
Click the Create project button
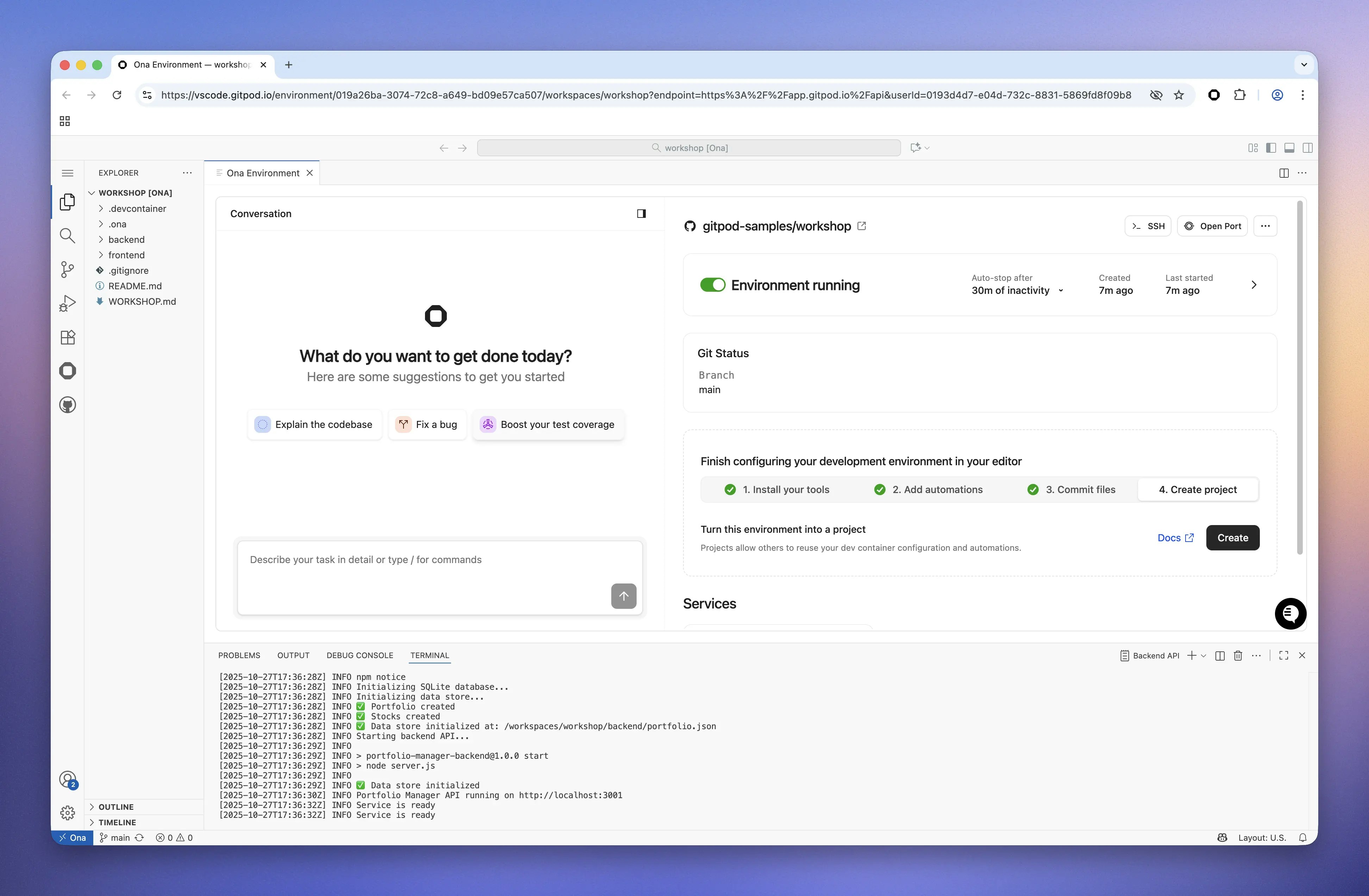pyautogui.click(x=1232, y=537)
